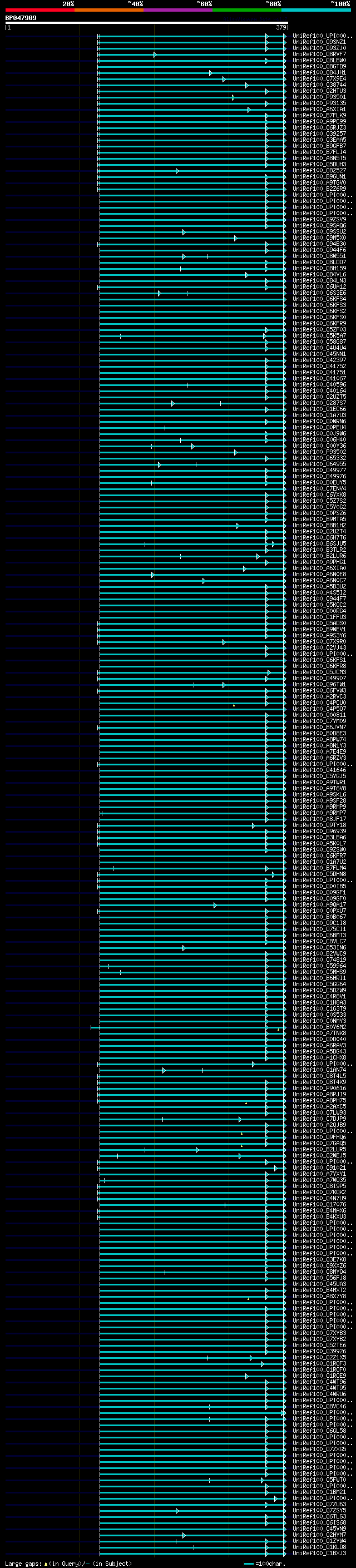Select label UniRef100_C8VLC7
Image resolution: width=356 pixels, height=1568 pixels.
(x=319, y=941)
